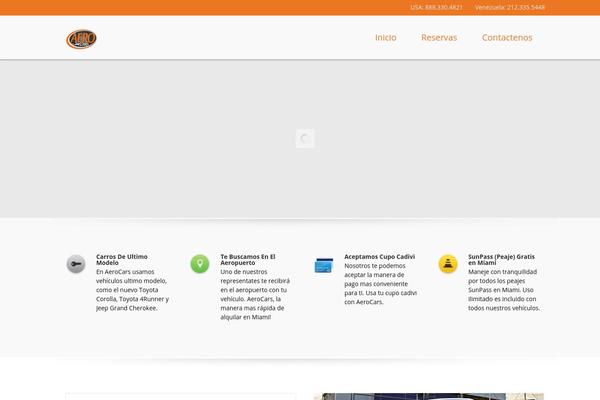
Task: Click the green location pin icon
Action: point(200,264)
